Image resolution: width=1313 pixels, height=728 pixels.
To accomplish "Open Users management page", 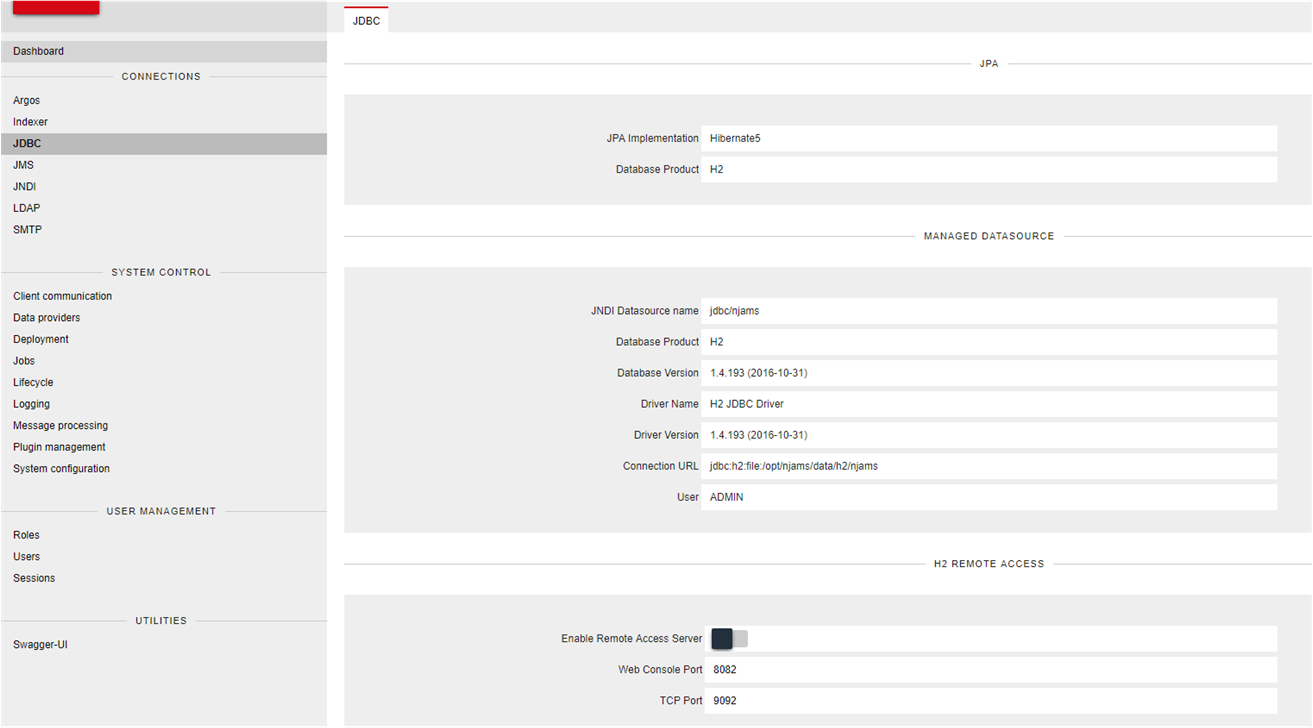I will click(26, 557).
